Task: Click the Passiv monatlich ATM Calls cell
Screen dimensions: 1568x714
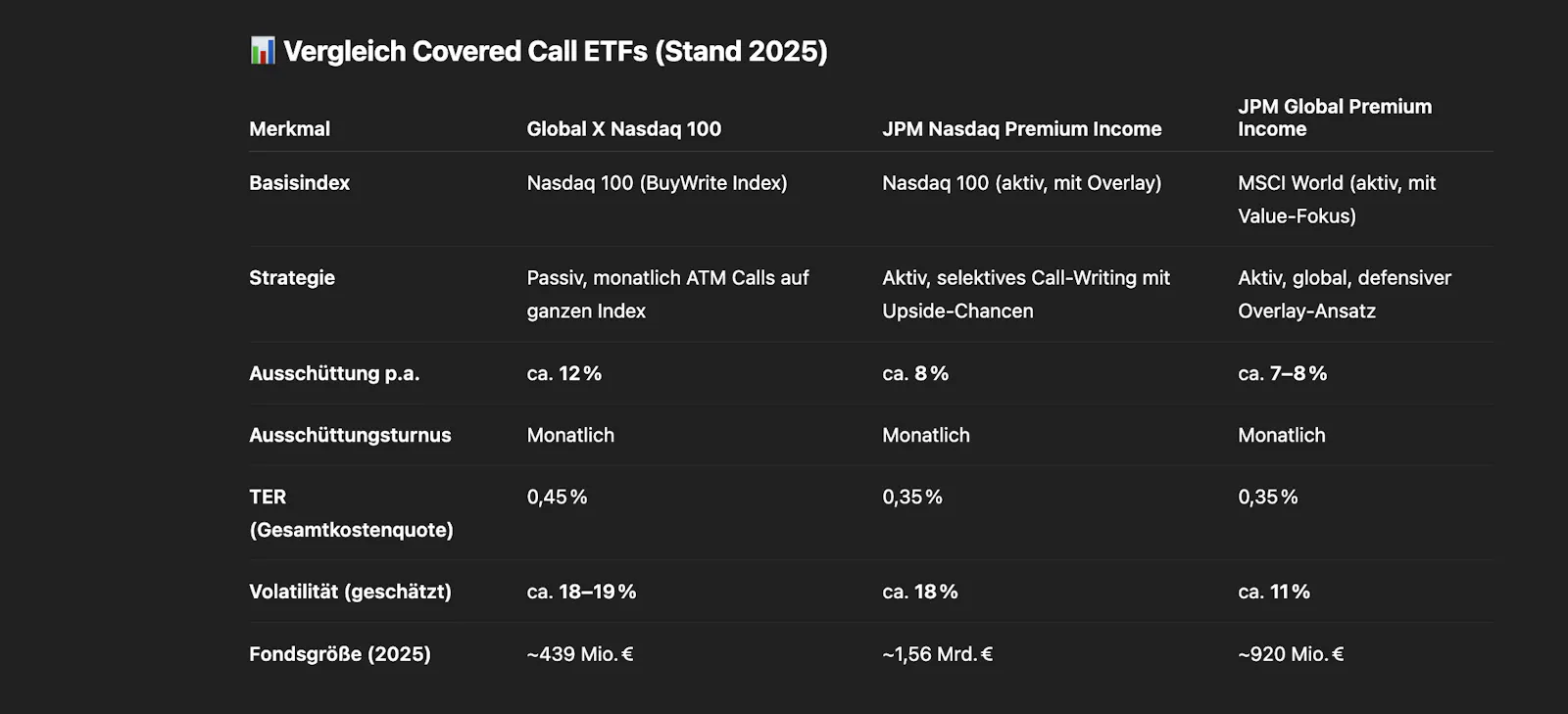Action: pos(667,294)
